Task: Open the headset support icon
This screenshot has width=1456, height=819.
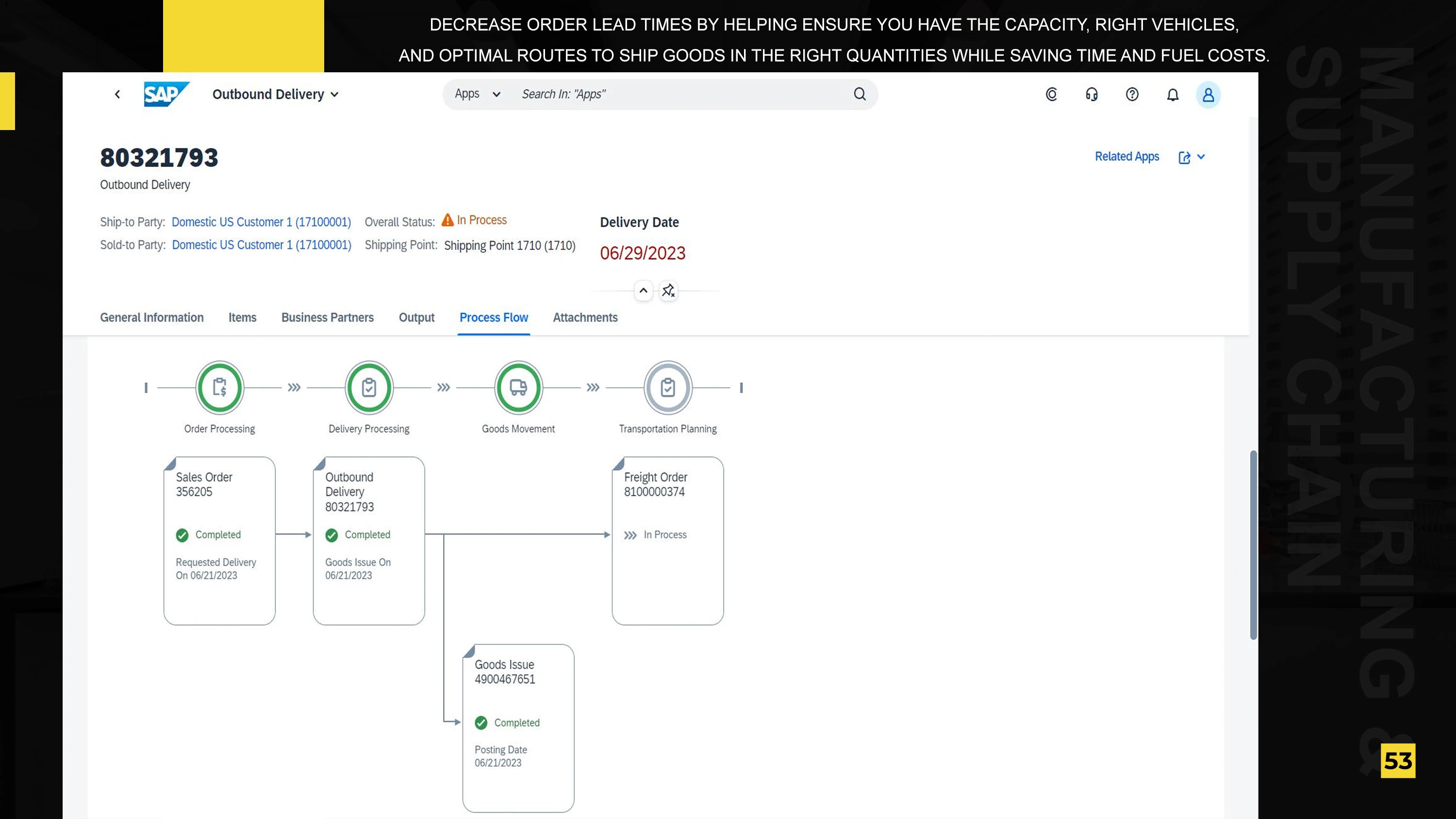Action: point(1092,95)
